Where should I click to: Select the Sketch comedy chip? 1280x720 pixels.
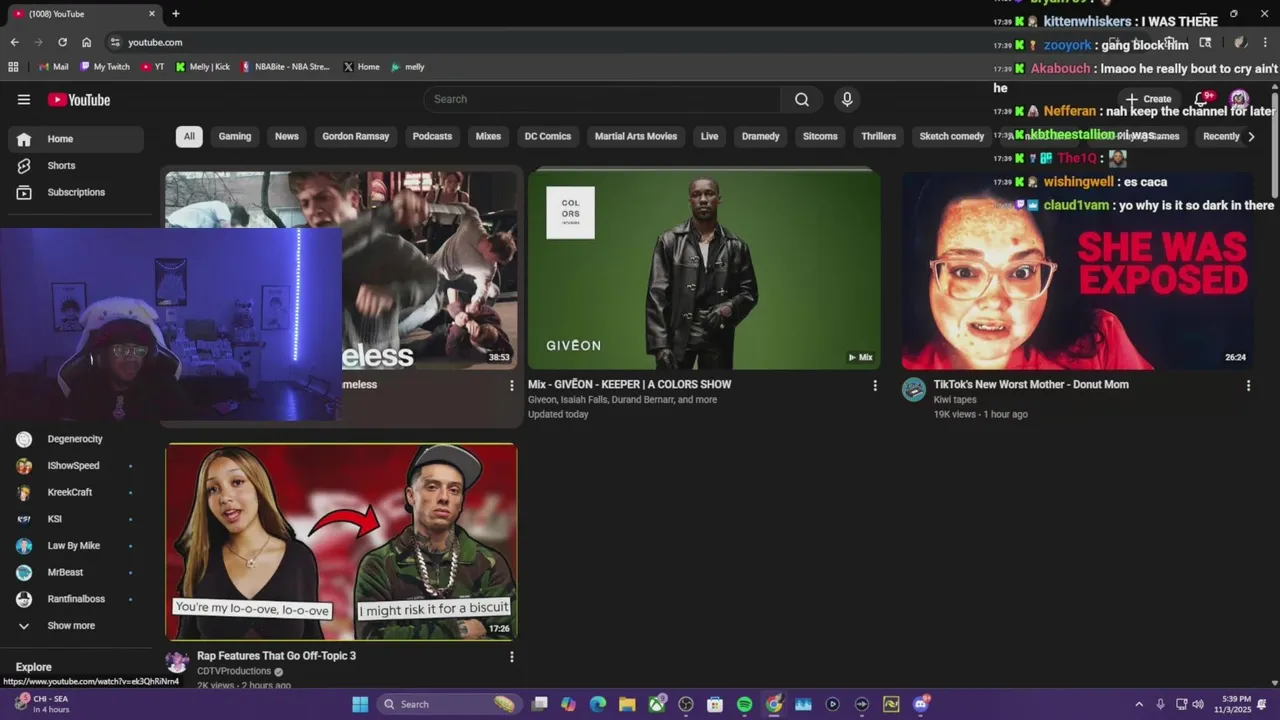tap(951, 136)
